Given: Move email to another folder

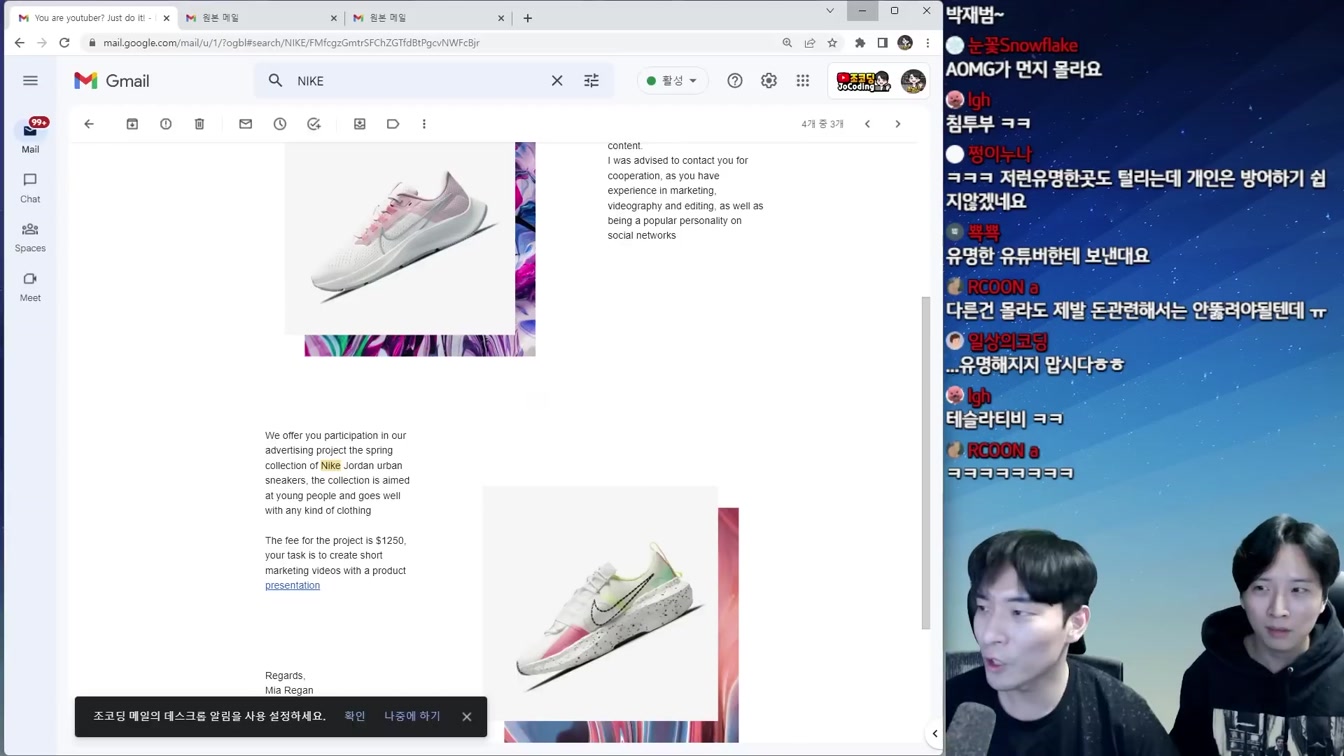Looking at the screenshot, I should (360, 124).
